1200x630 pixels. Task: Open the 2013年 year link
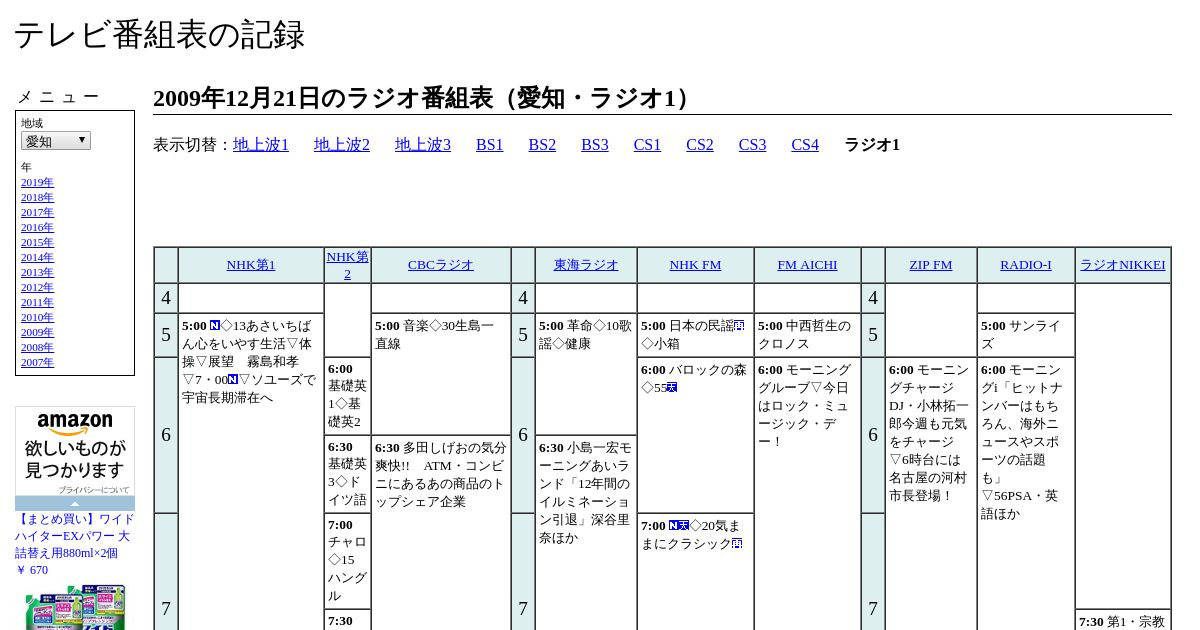[37, 273]
